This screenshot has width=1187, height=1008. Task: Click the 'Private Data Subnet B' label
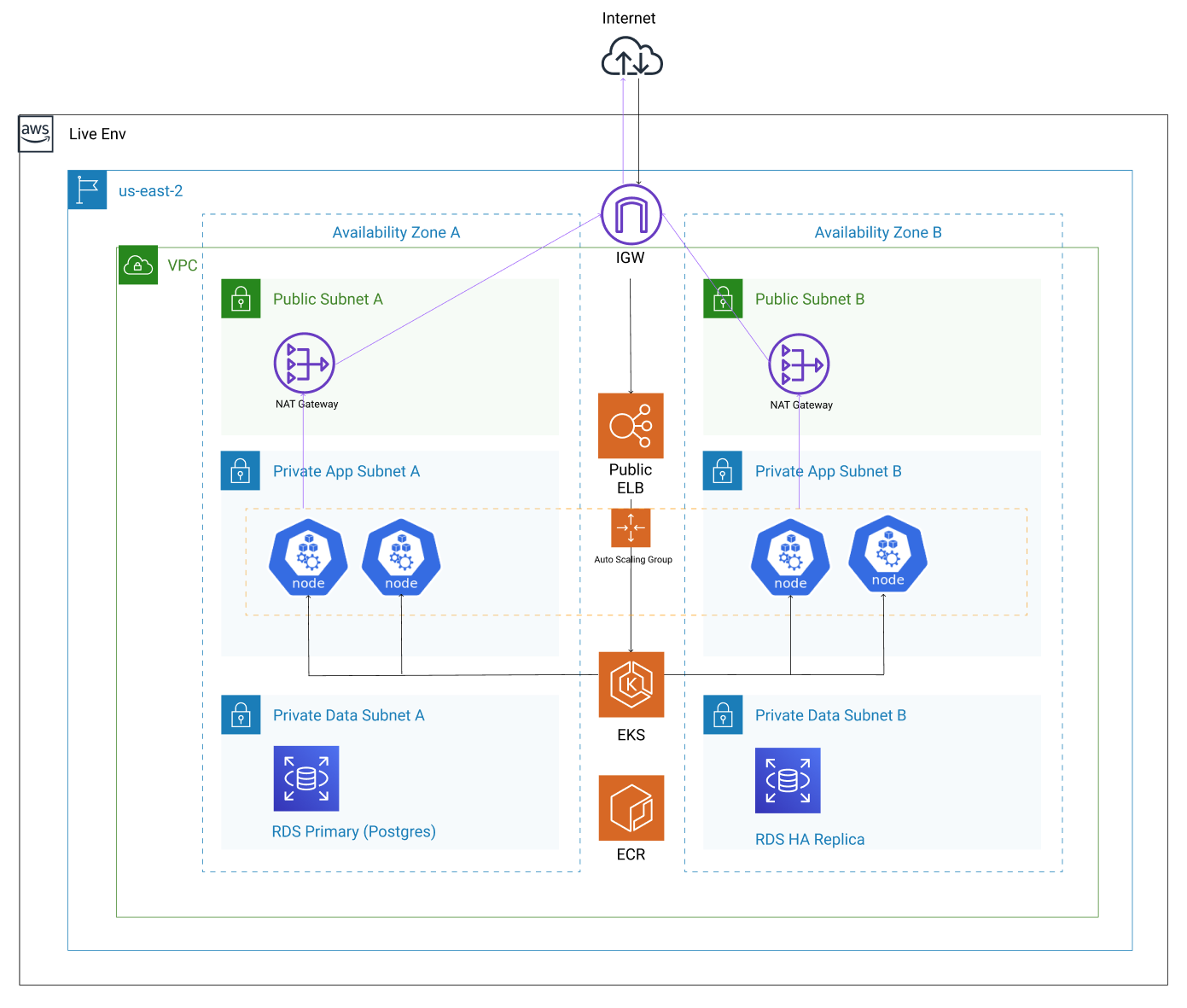pyautogui.click(x=830, y=715)
